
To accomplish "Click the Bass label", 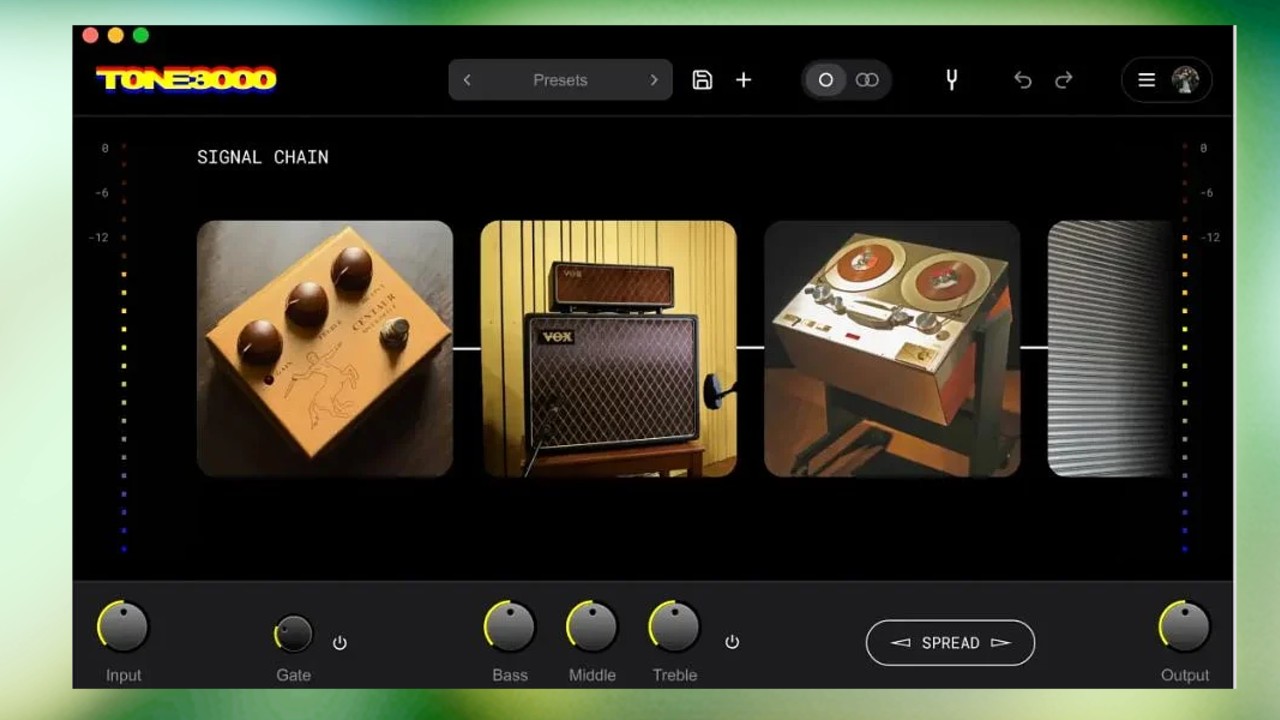I will pyautogui.click(x=510, y=675).
